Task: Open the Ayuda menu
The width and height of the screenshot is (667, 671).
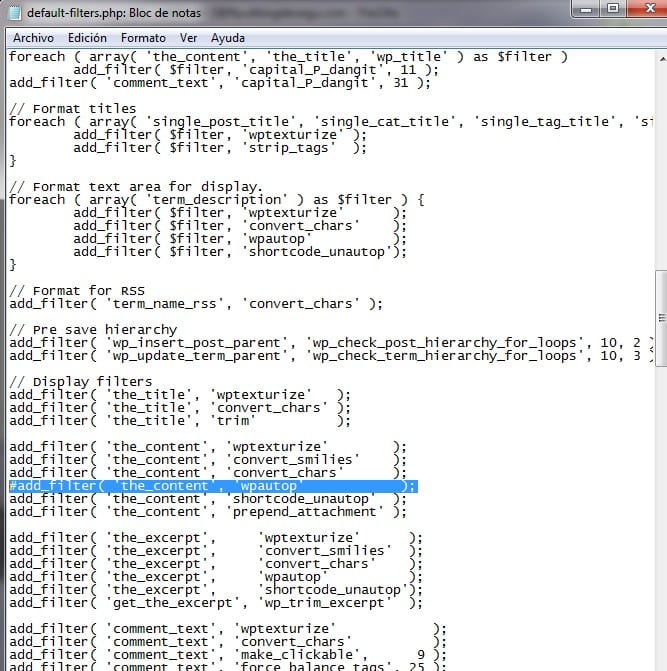Action: (x=227, y=38)
